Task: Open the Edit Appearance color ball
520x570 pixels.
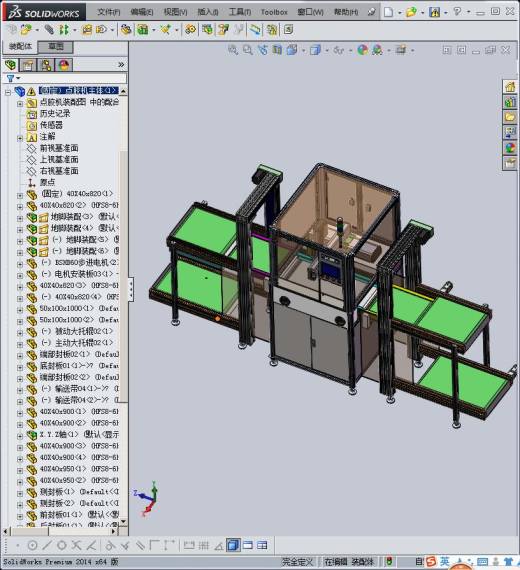Action: tap(362, 50)
